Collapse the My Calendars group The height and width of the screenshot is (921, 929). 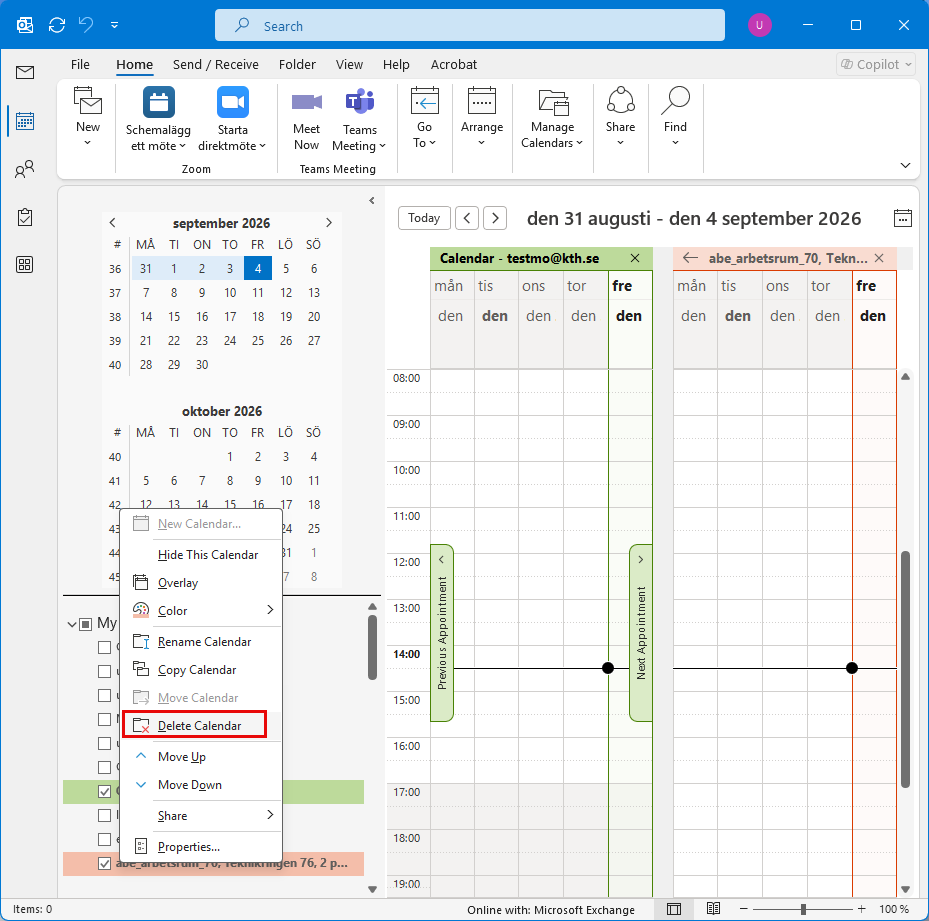pos(72,624)
